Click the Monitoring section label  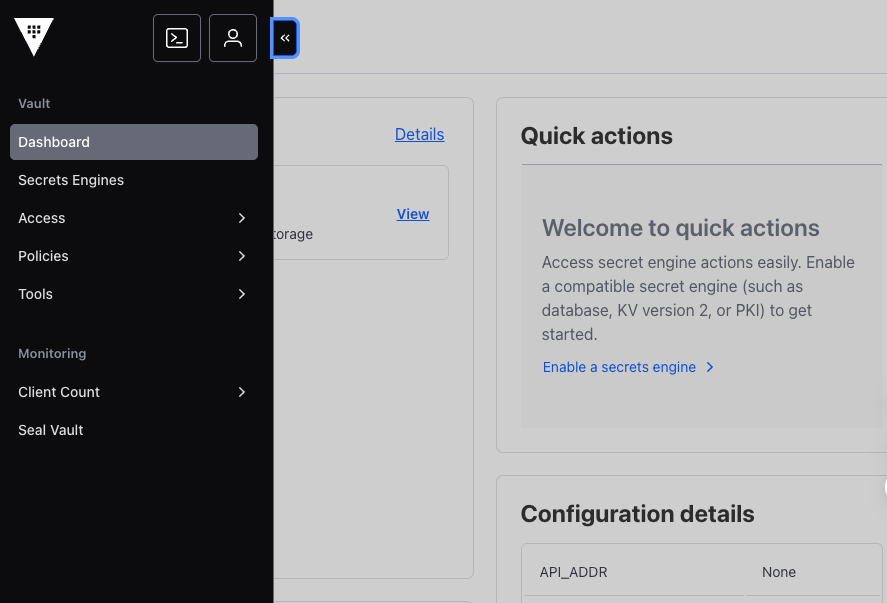52,354
